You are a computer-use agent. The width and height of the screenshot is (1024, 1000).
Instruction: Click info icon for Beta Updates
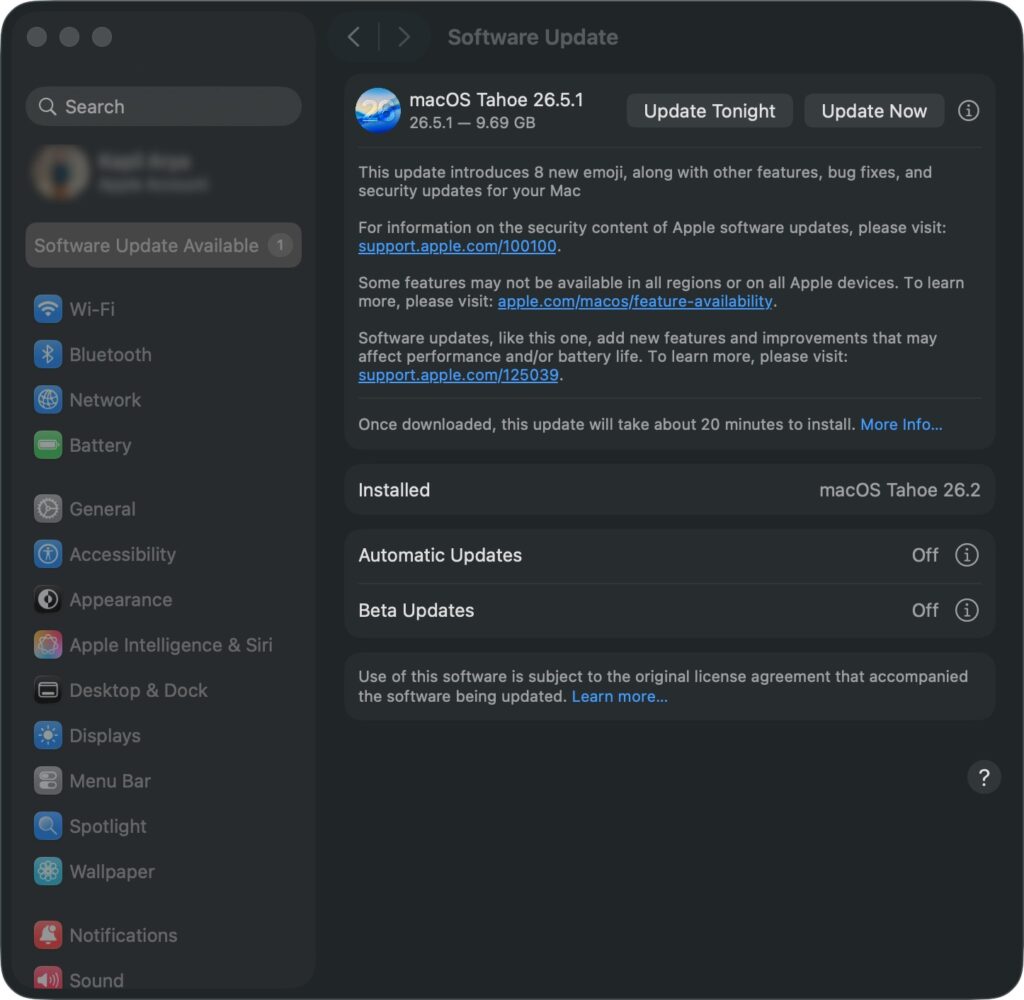tap(967, 610)
